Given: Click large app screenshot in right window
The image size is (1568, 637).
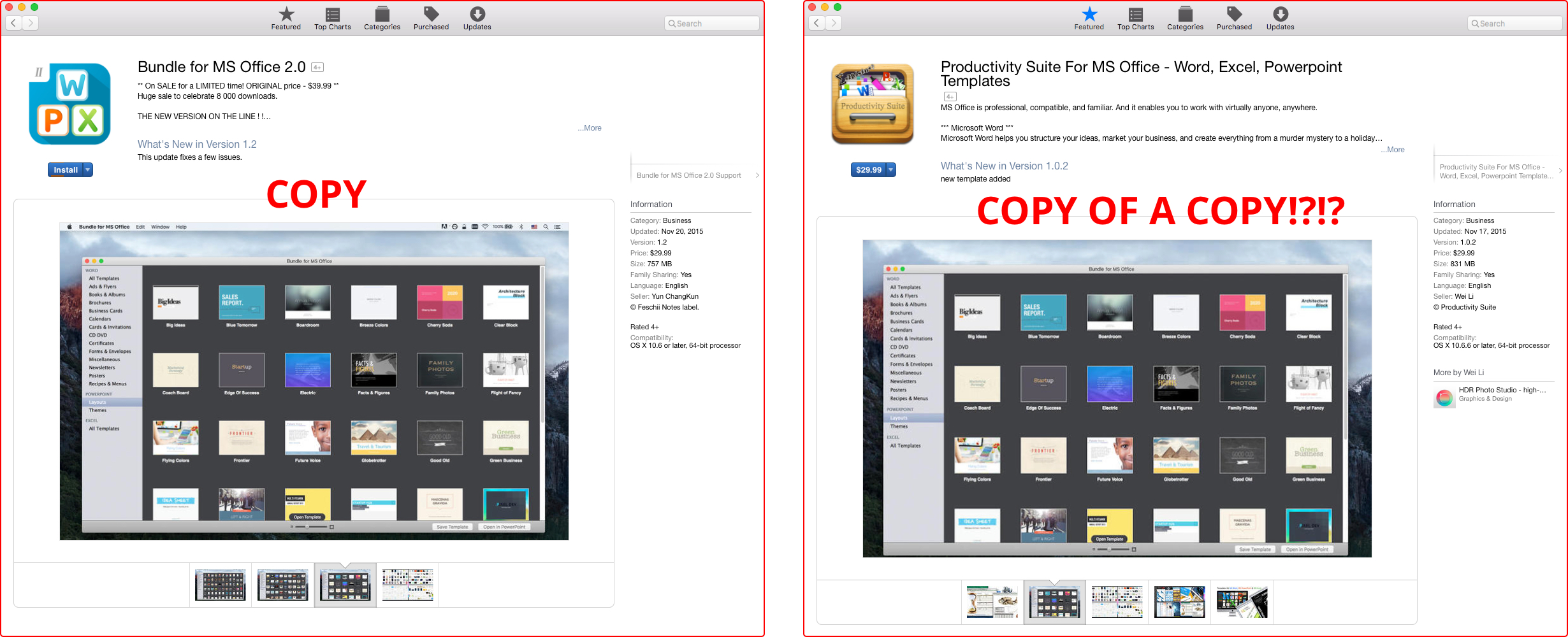Looking at the screenshot, I should point(1117,399).
